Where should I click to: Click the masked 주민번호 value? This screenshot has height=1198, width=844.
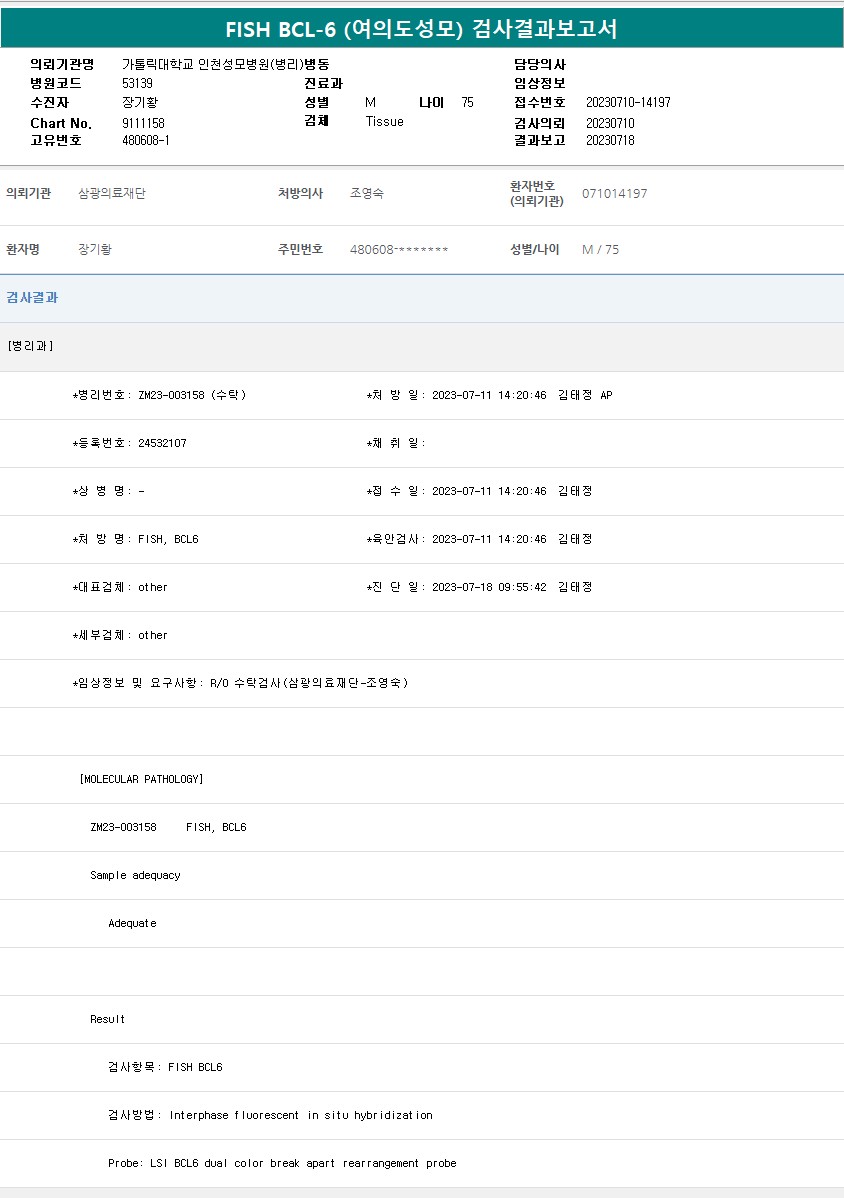pyautogui.click(x=398, y=250)
